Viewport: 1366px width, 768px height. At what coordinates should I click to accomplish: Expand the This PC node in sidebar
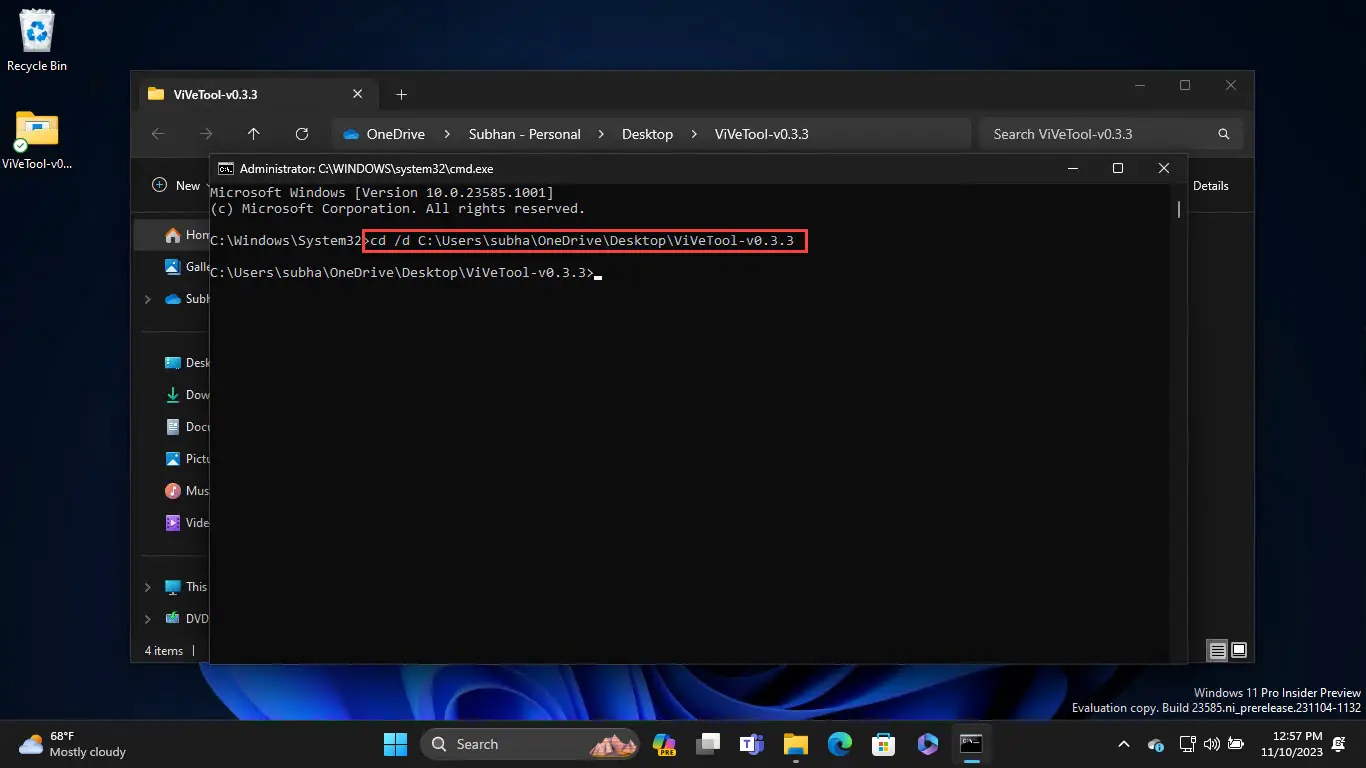pos(148,587)
